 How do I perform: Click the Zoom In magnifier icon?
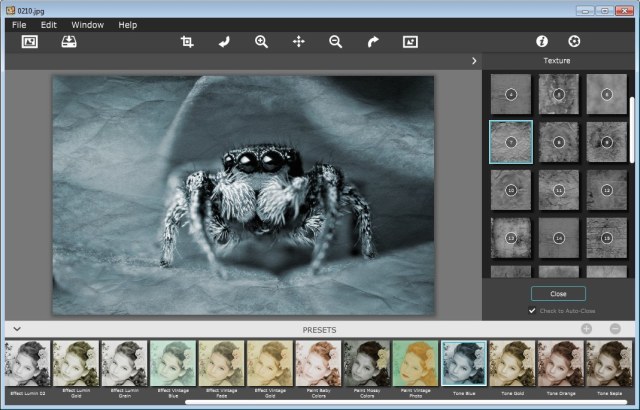(261, 42)
